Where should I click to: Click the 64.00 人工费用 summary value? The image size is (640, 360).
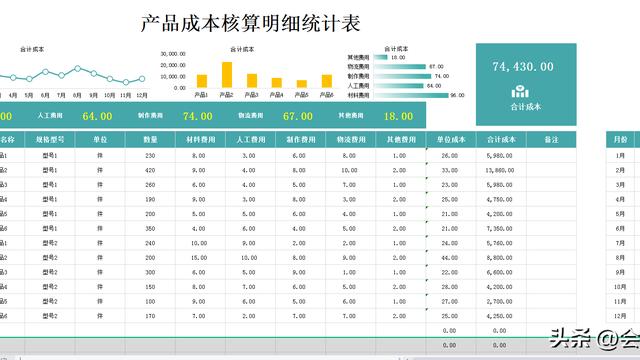97,116
